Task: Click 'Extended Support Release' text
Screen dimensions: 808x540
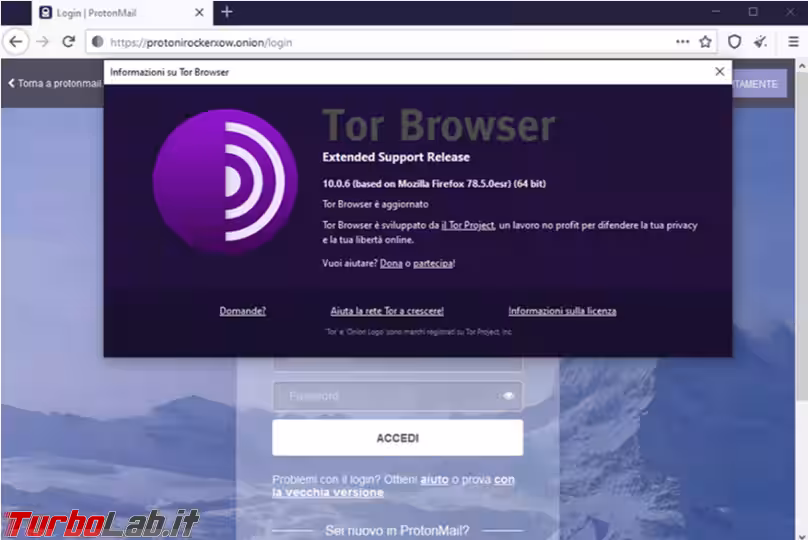Action: click(x=396, y=157)
